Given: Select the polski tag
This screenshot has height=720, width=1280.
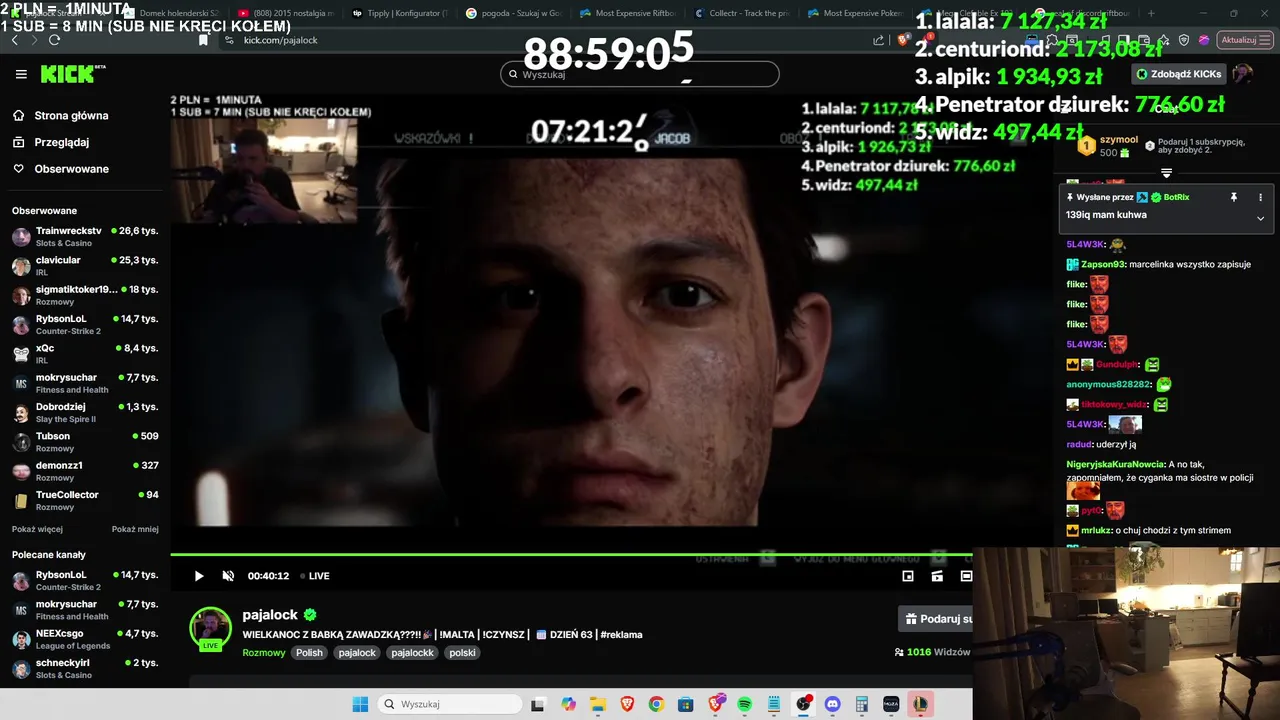Looking at the screenshot, I should click(462, 653).
